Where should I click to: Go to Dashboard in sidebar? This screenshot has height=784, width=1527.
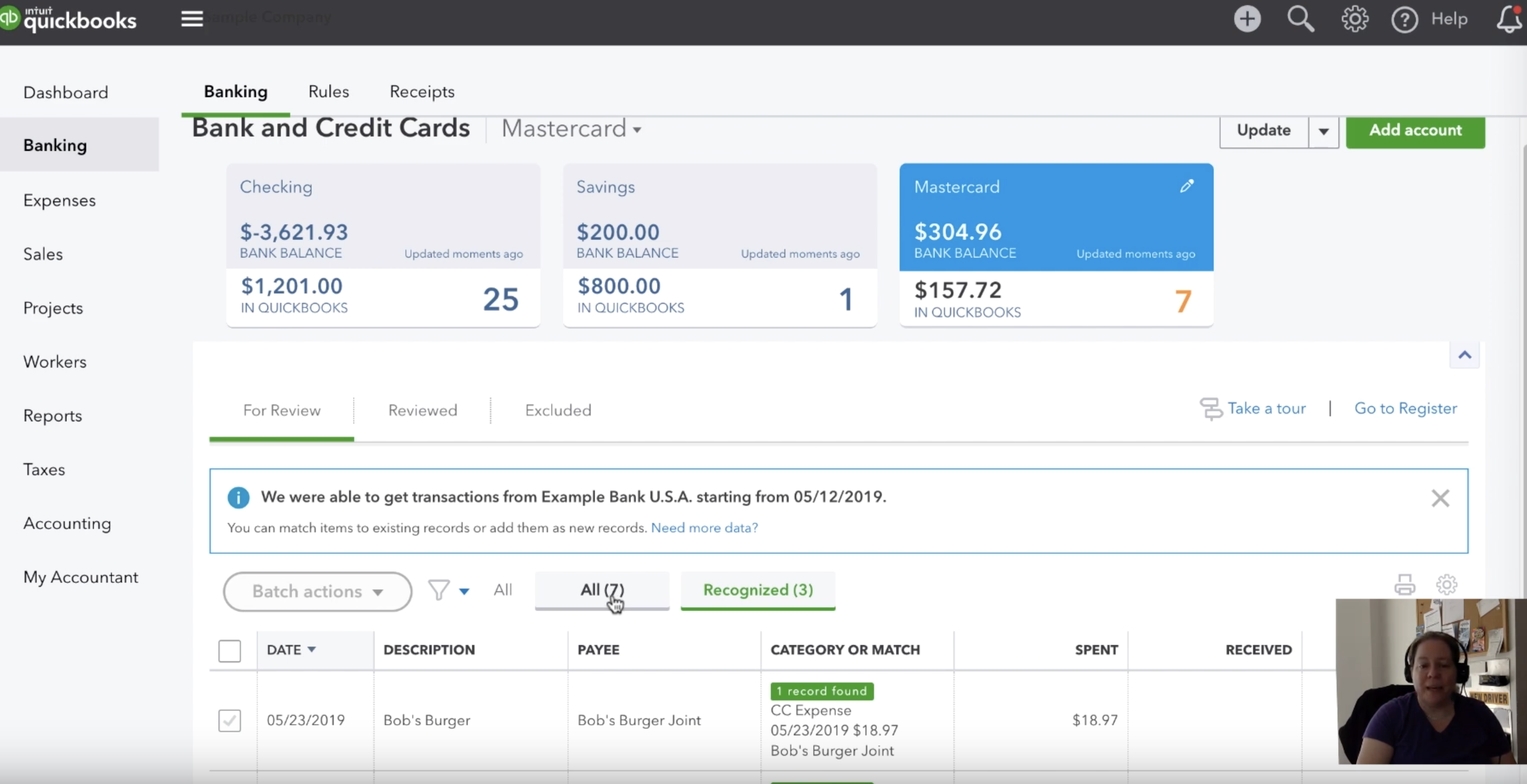(x=66, y=93)
